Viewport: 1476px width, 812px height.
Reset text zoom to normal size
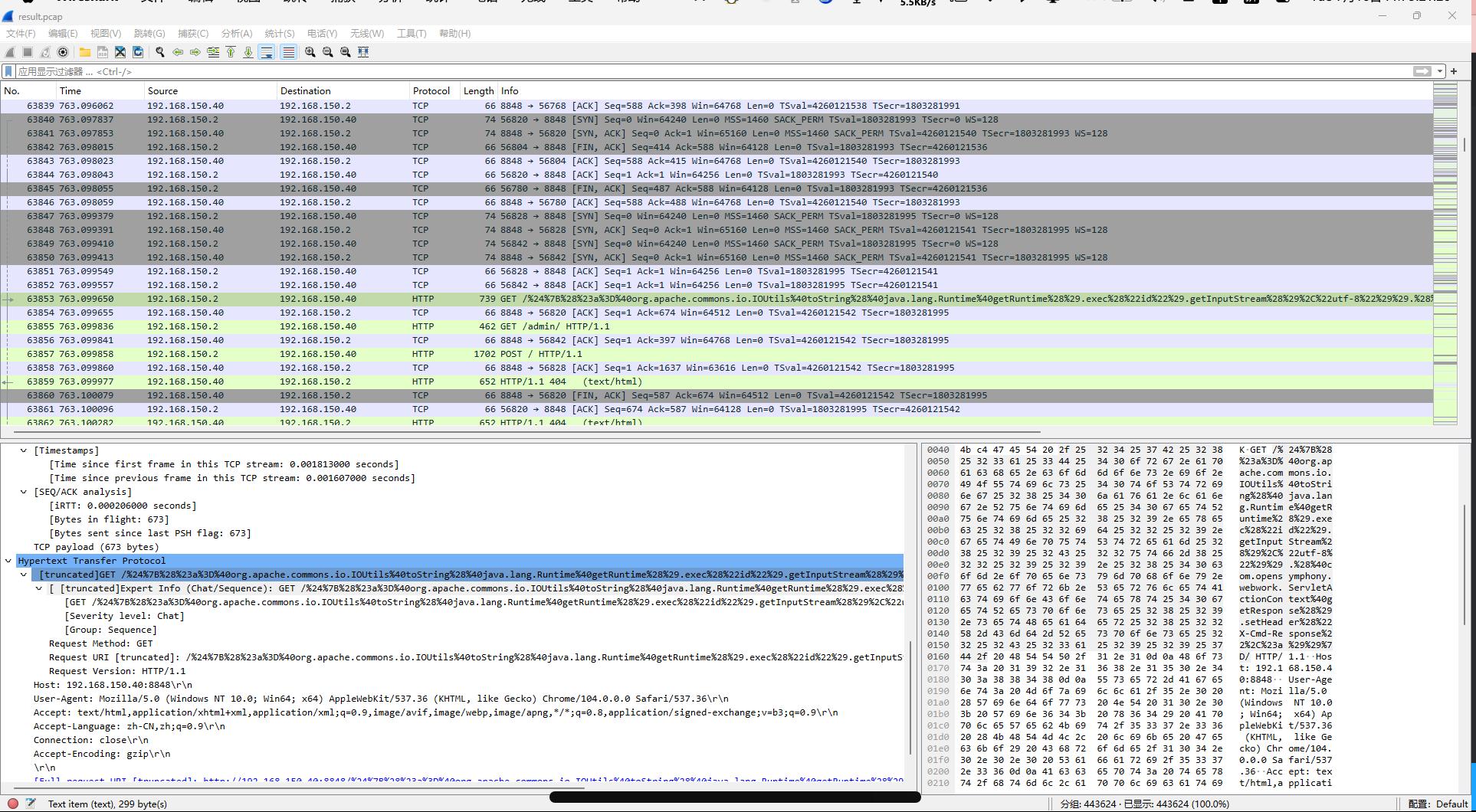(x=346, y=52)
